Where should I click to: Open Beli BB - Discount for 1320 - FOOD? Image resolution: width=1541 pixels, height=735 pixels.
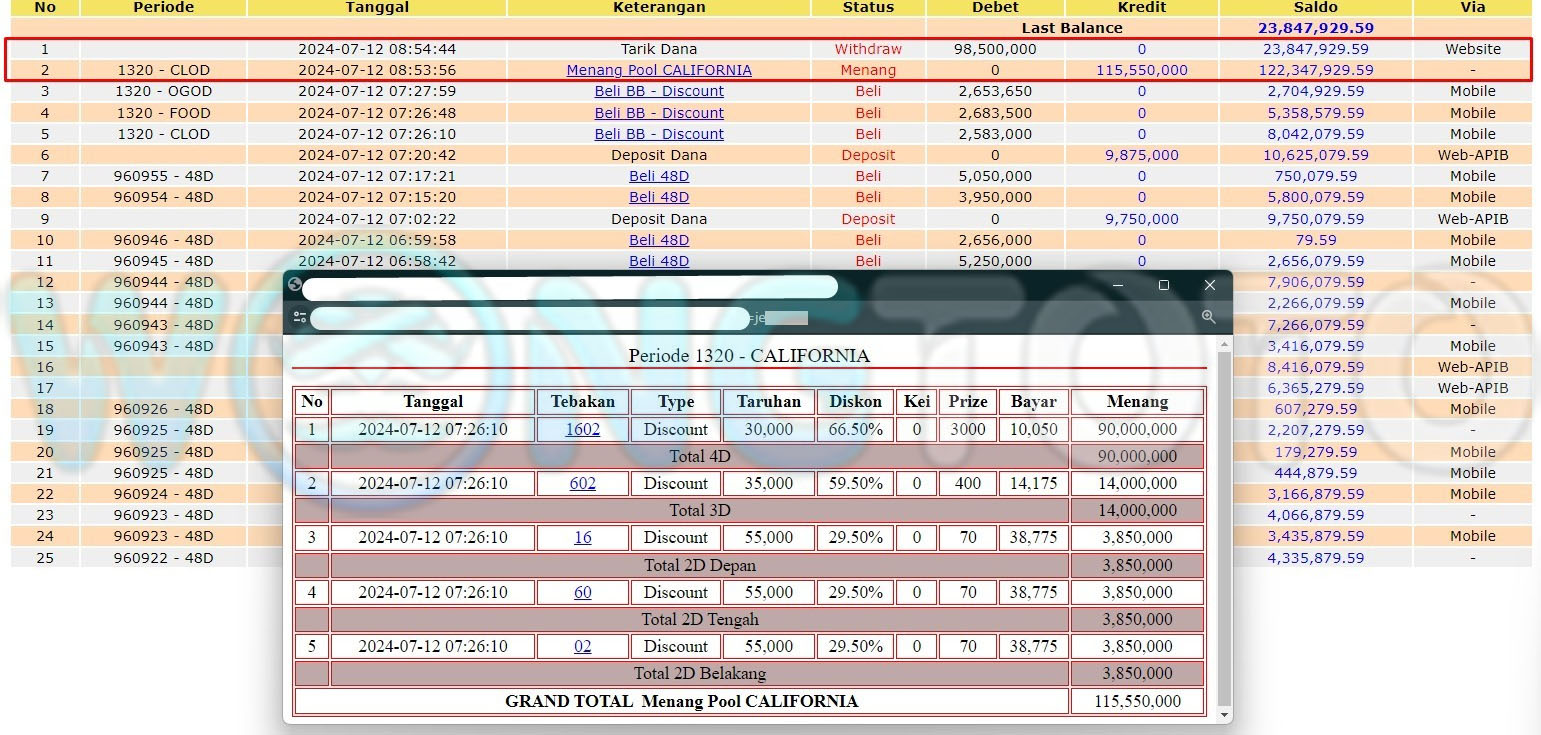(x=658, y=113)
